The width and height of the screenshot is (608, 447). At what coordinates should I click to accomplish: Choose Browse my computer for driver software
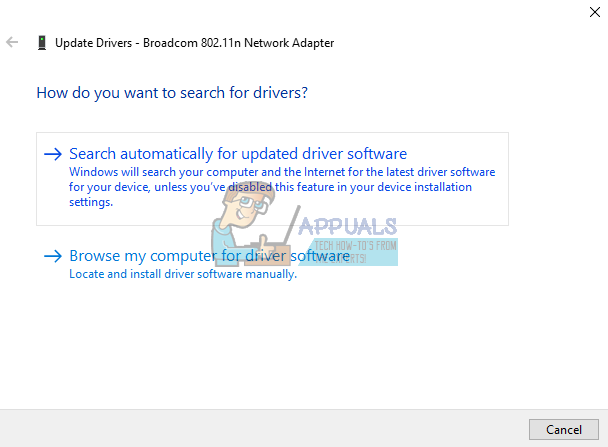point(209,256)
